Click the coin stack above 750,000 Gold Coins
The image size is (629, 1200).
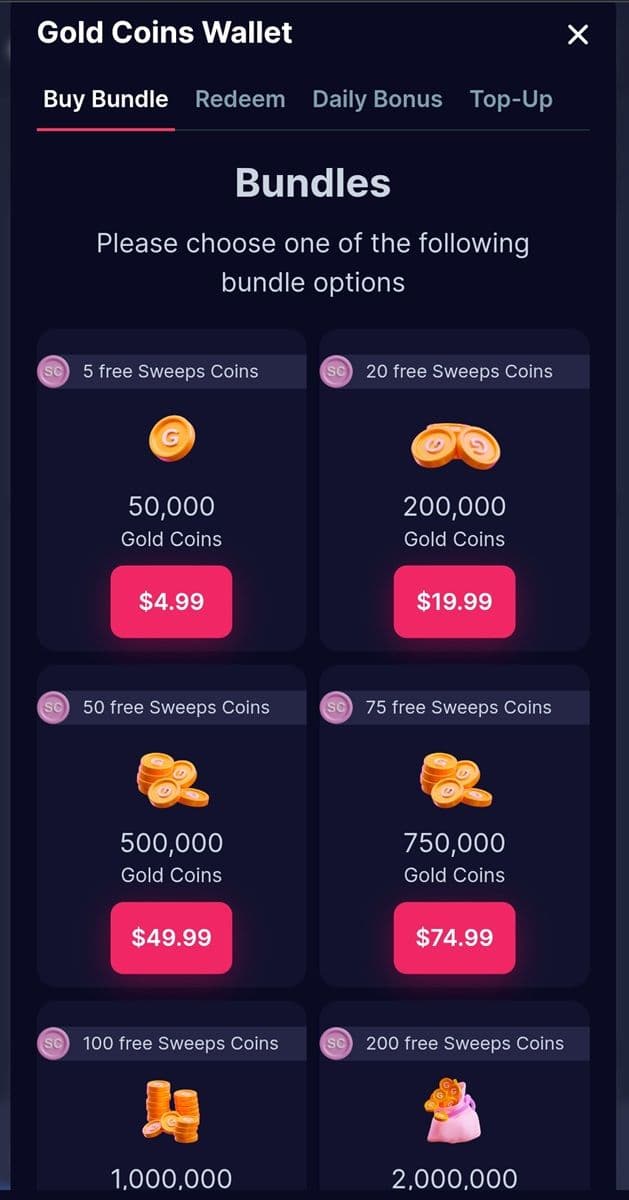pos(455,779)
